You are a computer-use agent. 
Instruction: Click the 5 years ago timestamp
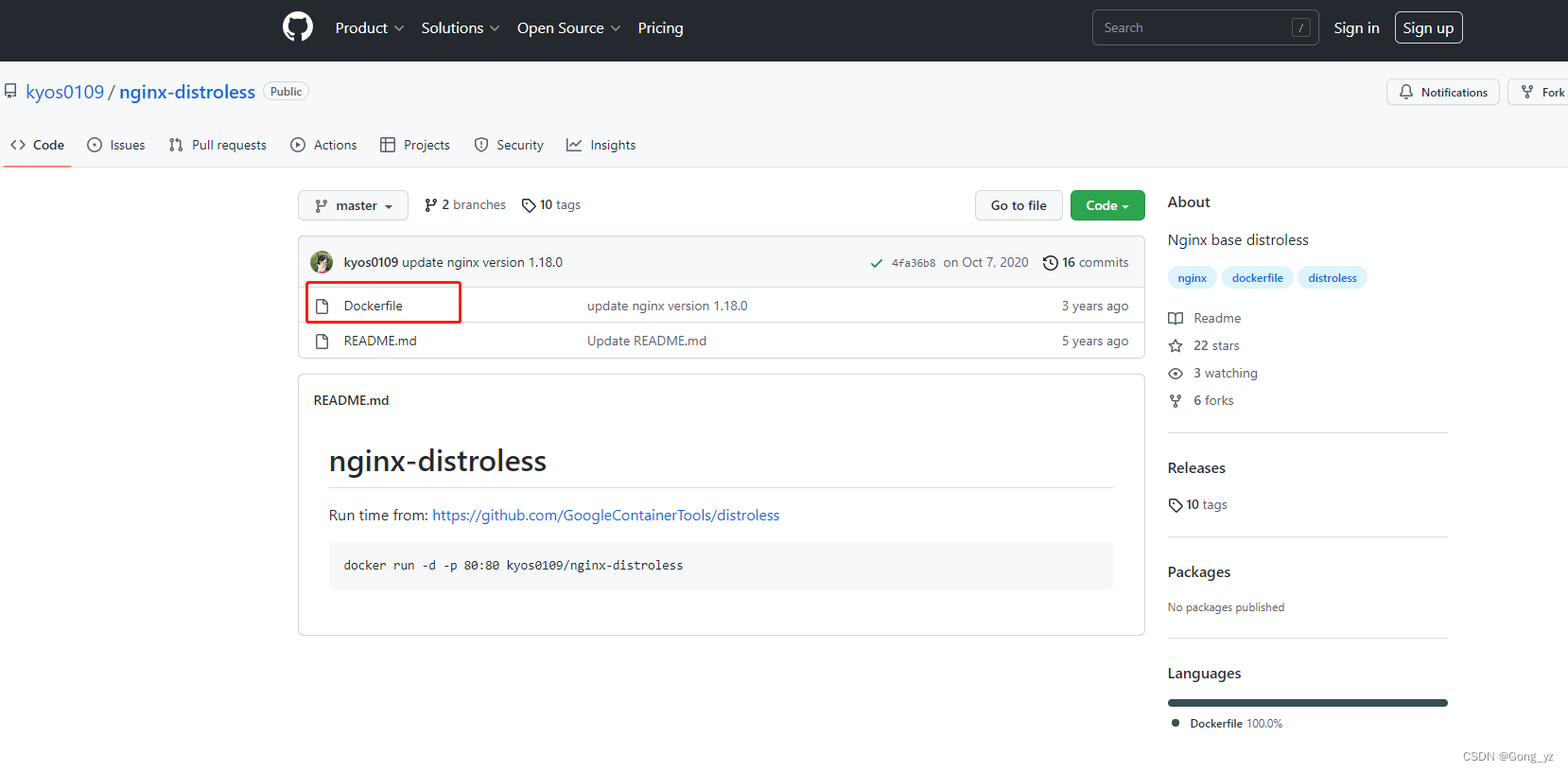(x=1095, y=341)
